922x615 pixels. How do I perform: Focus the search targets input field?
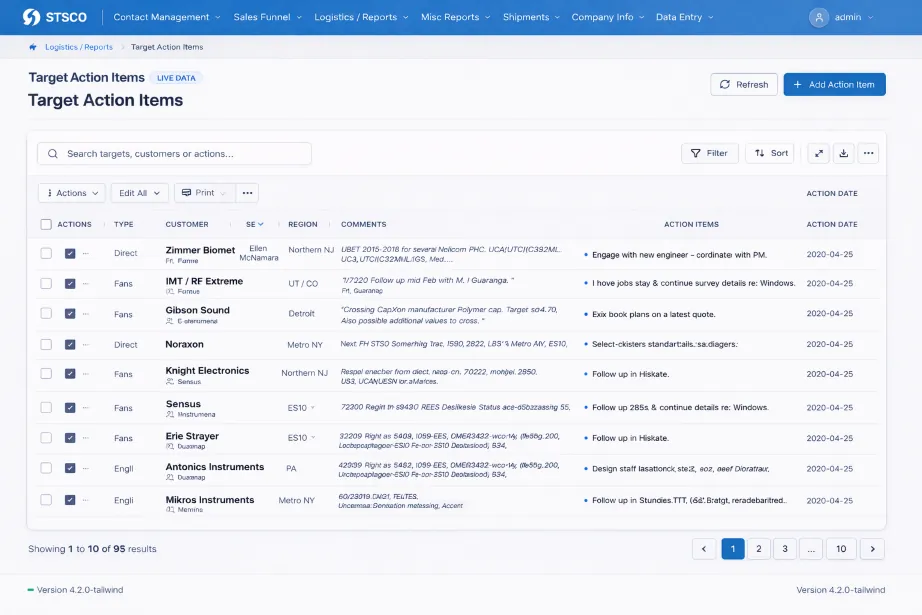tap(174, 153)
